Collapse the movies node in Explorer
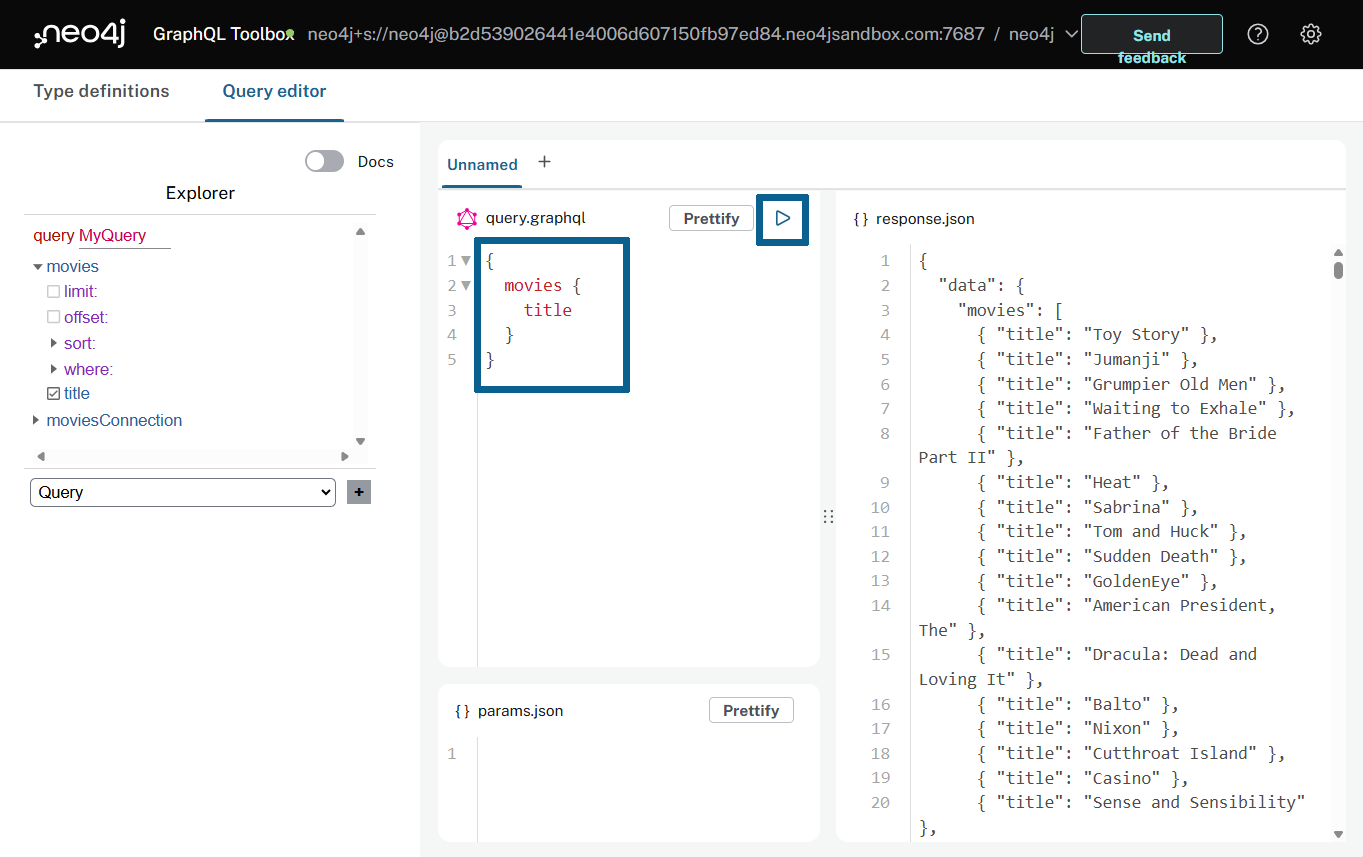This screenshot has height=857, width=1363. 38,267
